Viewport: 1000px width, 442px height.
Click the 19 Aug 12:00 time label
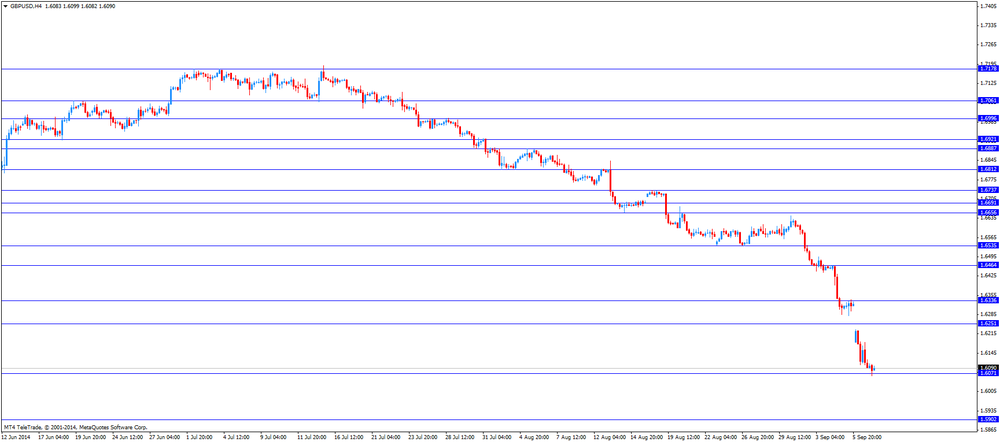[682, 438]
